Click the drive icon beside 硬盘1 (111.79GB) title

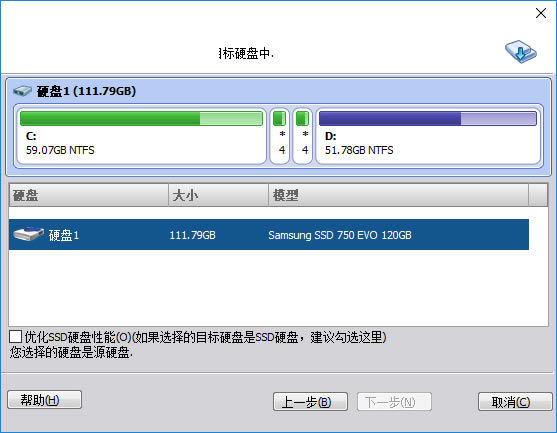[22, 91]
